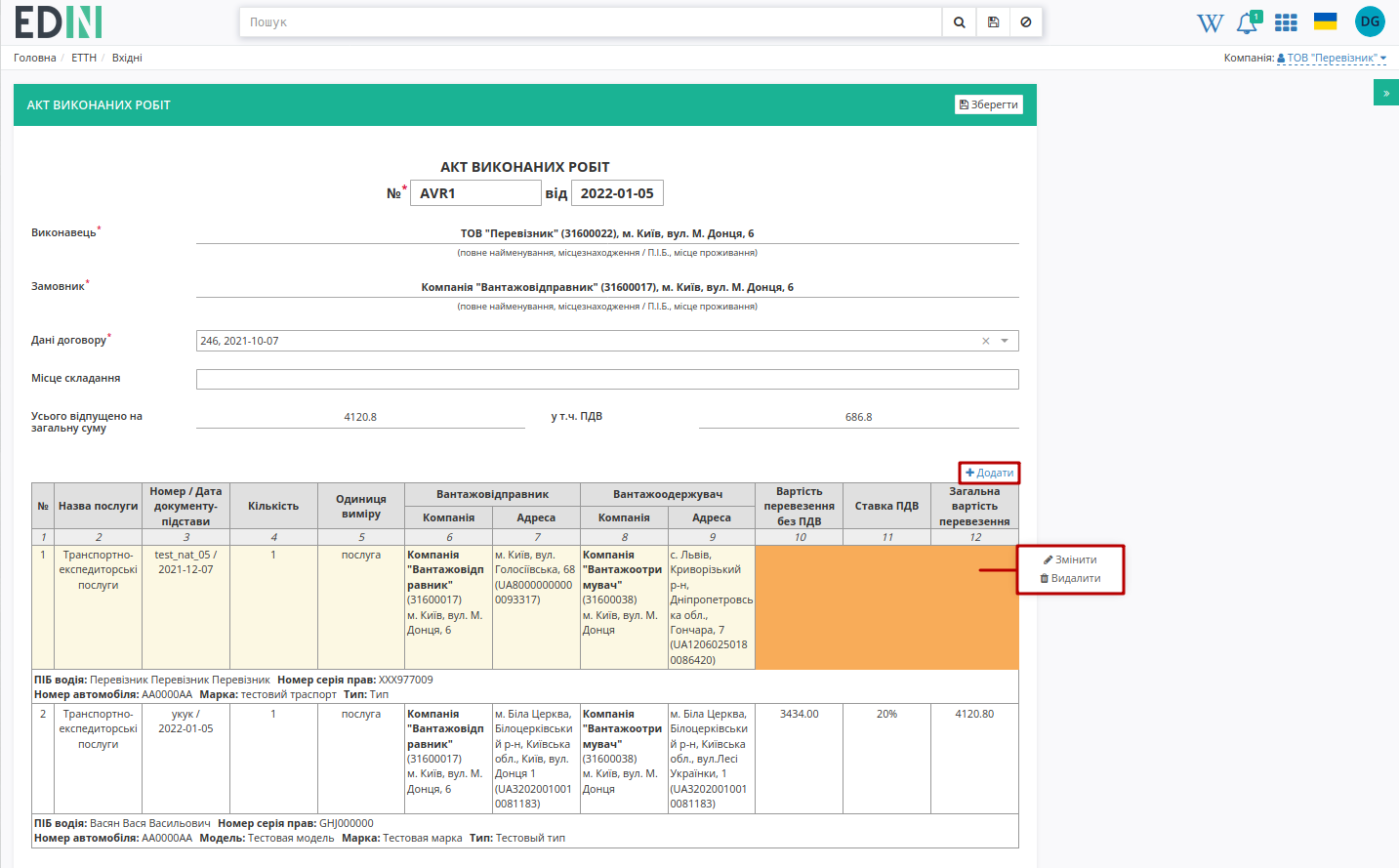Screen dimensions: 1399x868
Task: Select Змінити in the row menu
Action: pos(1070,559)
